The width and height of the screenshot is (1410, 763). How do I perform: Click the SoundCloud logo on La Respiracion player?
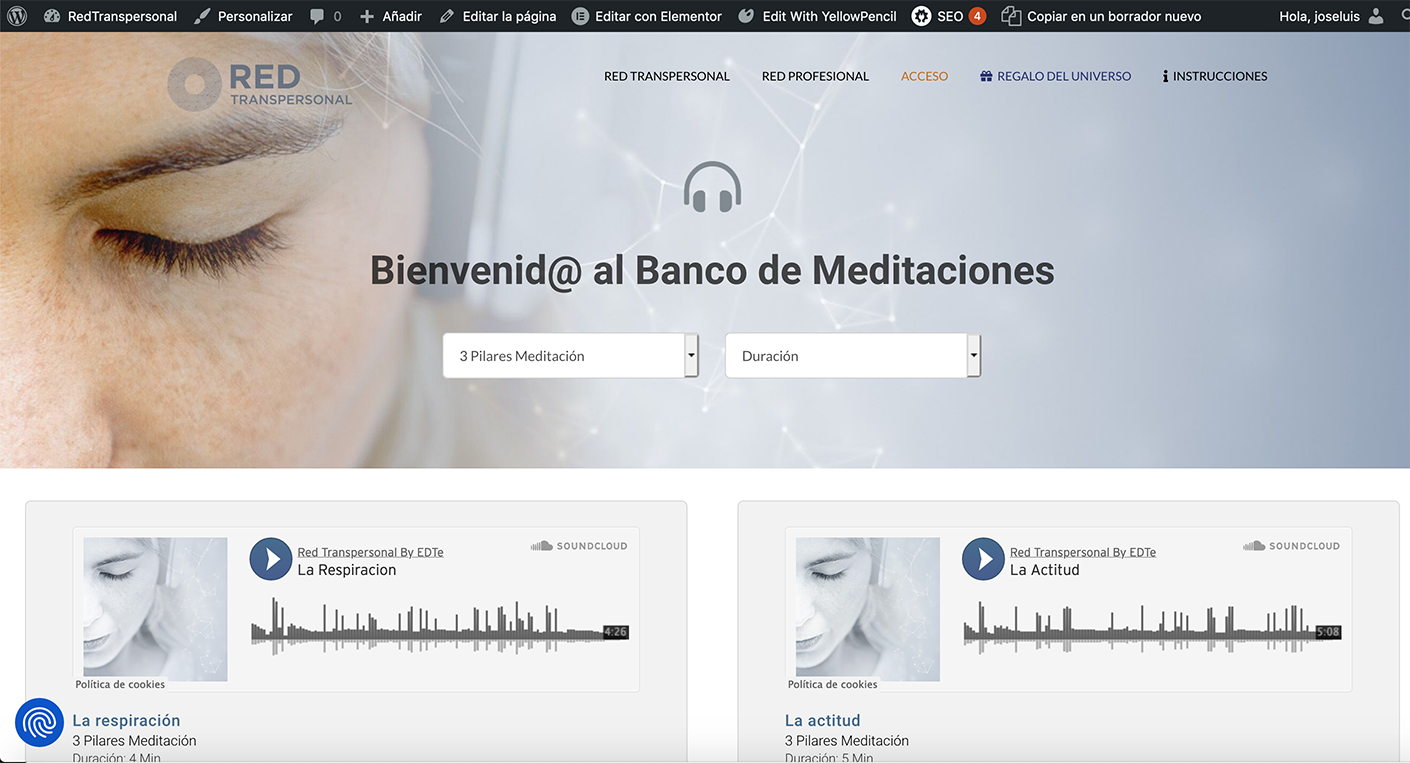(x=579, y=546)
